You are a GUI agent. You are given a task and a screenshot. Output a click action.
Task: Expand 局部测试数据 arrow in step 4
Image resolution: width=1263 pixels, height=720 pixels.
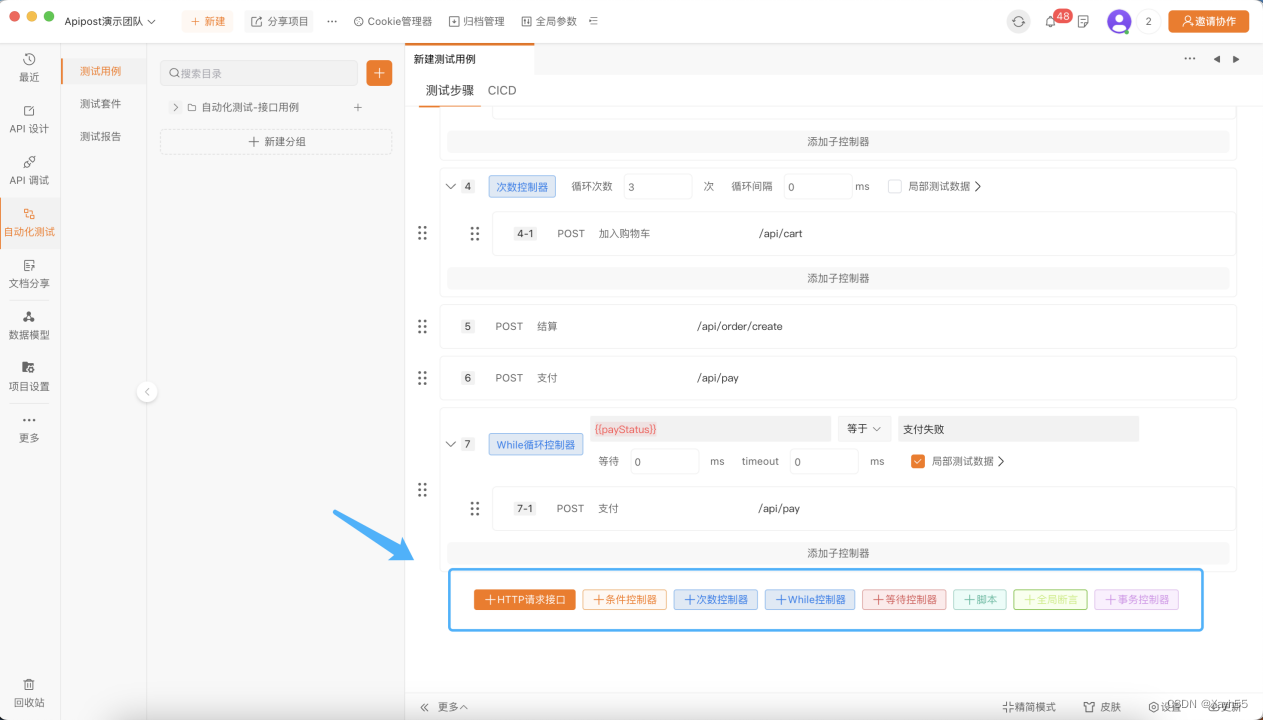pyautogui.click(x=977, y=186)
